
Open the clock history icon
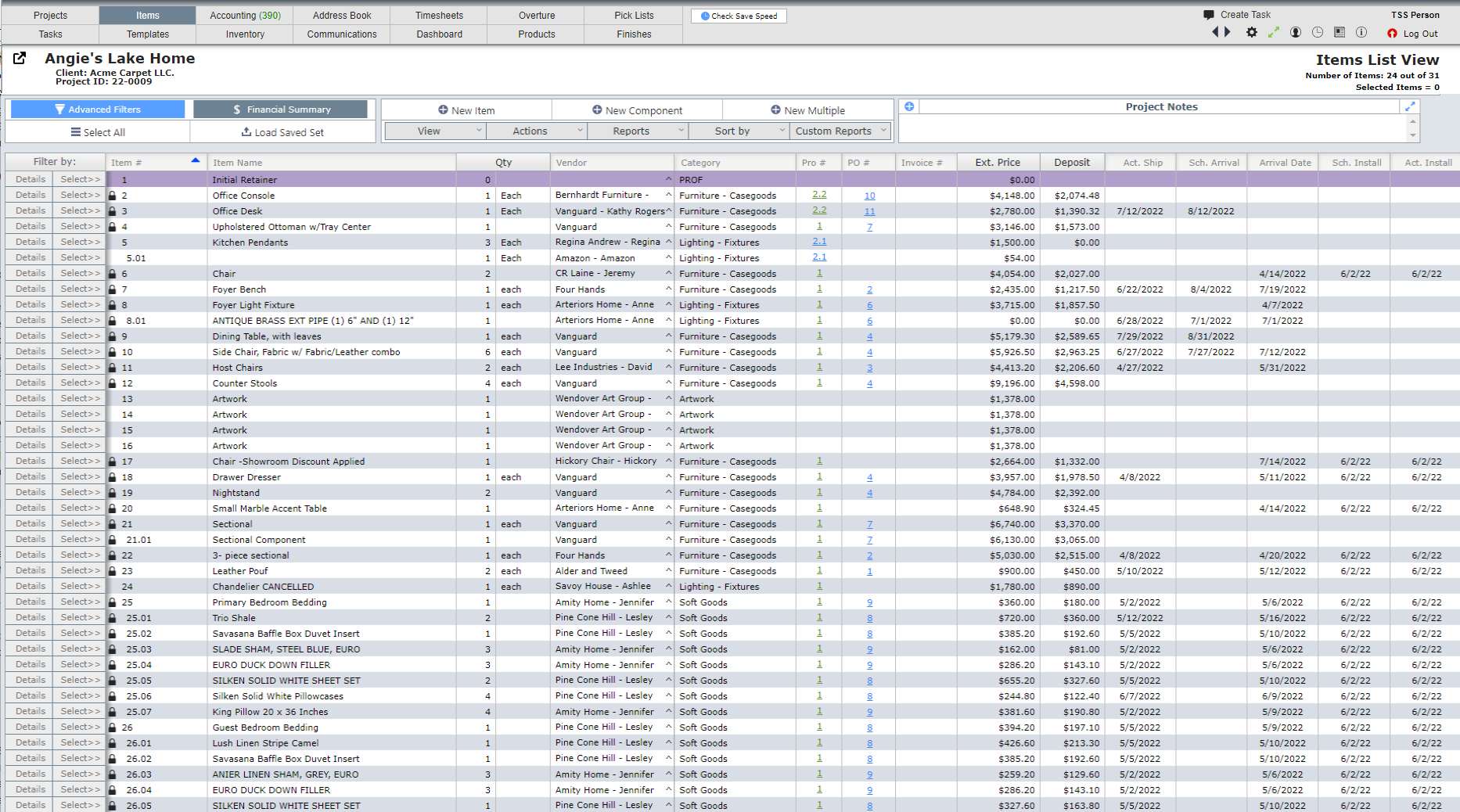point(1318,32)
